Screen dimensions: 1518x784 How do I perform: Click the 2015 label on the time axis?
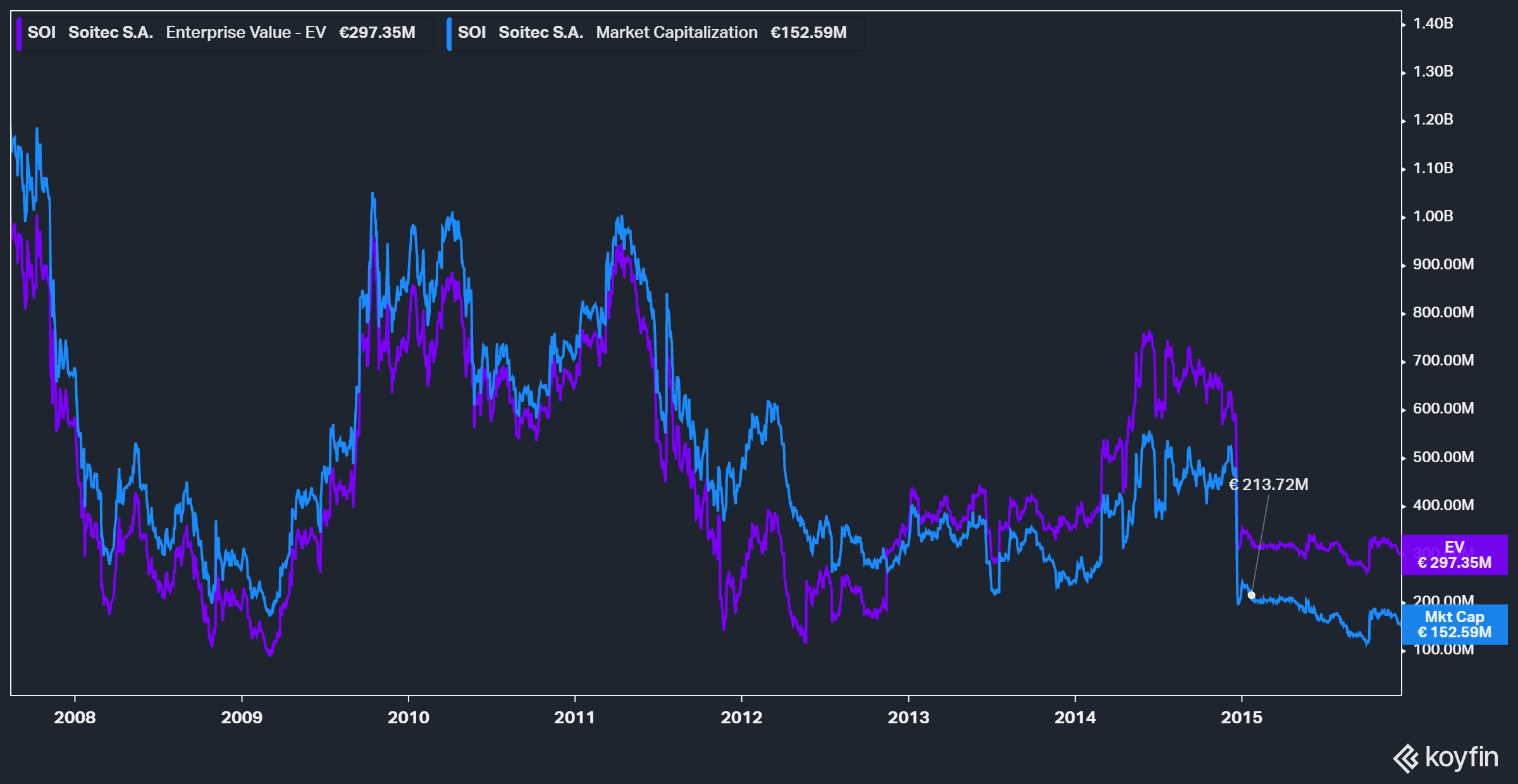click(1241, 718)
